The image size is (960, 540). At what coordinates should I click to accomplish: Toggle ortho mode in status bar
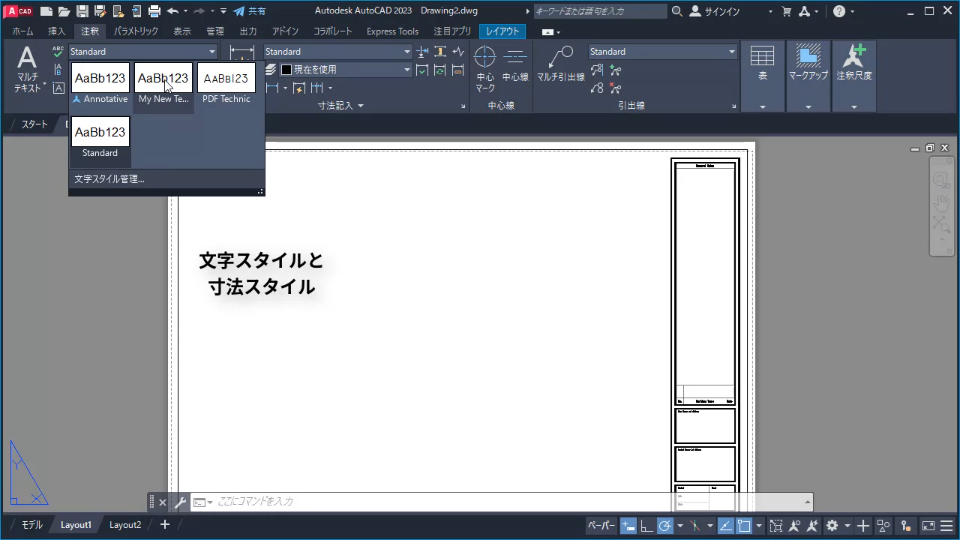click(x=646, y=525)
